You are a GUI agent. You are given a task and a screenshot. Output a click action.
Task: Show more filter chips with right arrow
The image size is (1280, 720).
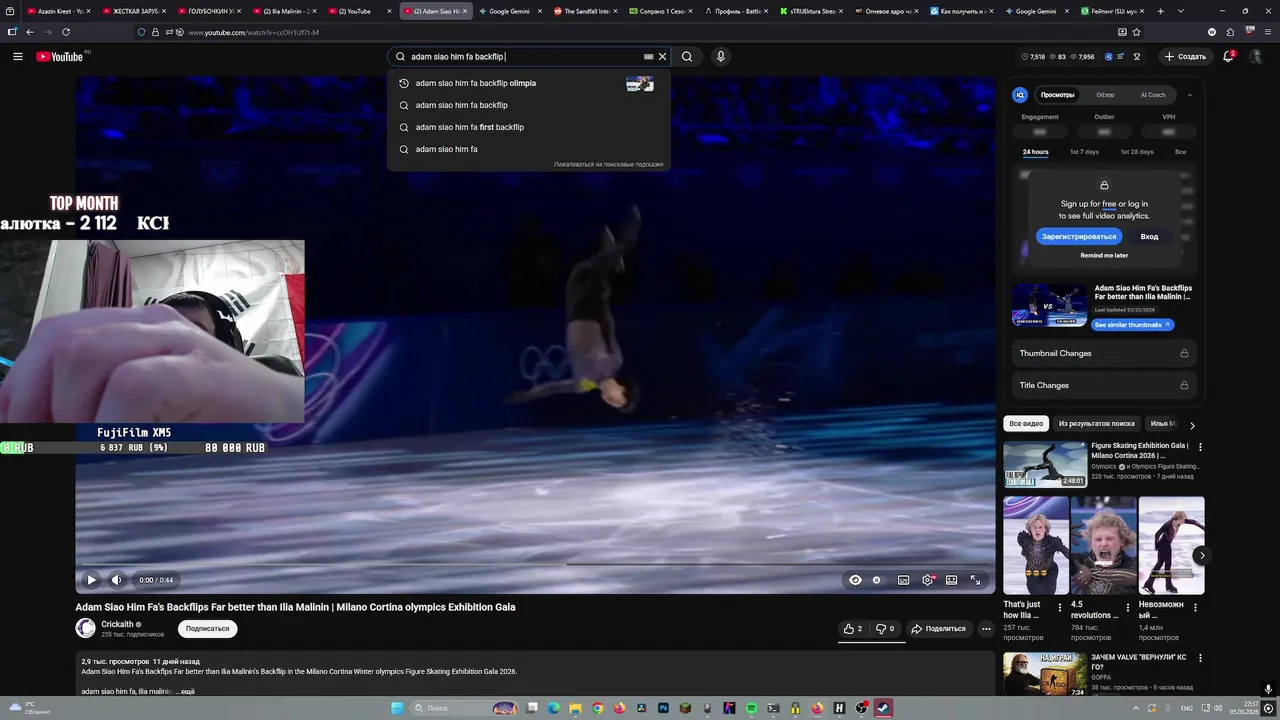tap(1192, 425)
